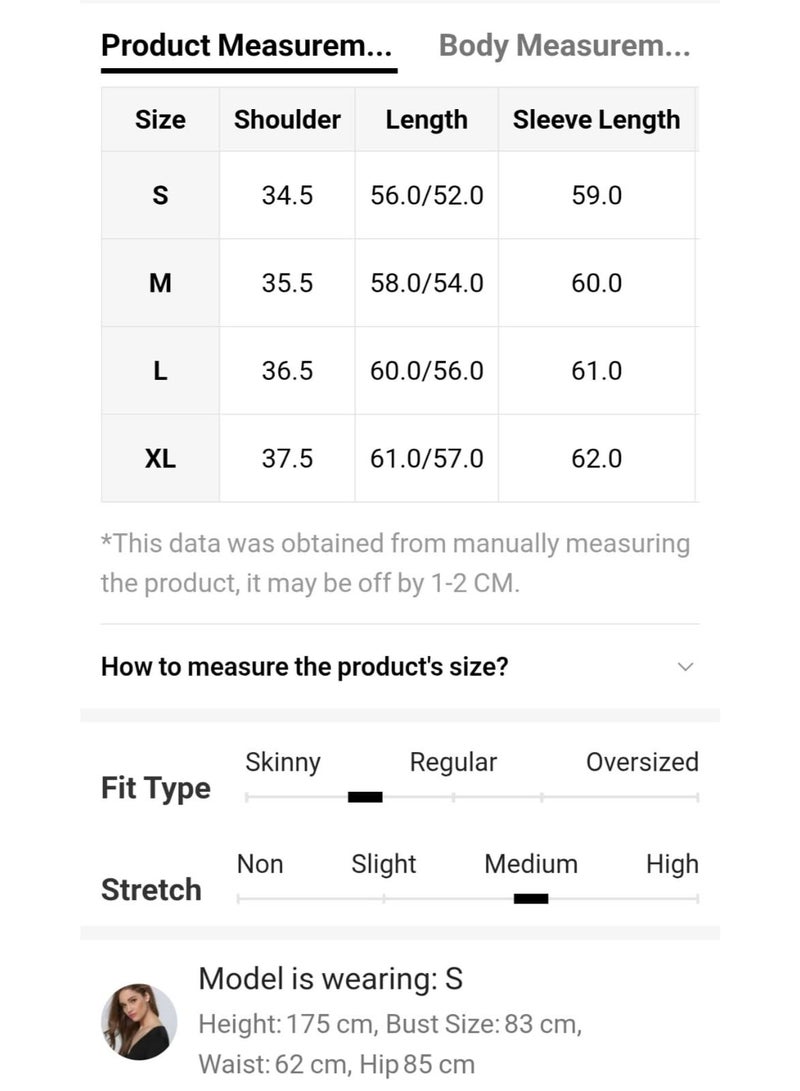This screenshot has height=1091, width=800.
Task: Click the Stretch slider marker
Action: pyautogui.click(x=531, y=898)
